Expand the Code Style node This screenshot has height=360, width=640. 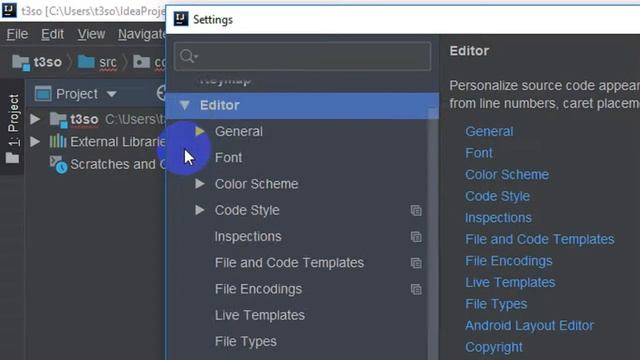[x=200, y=210]
